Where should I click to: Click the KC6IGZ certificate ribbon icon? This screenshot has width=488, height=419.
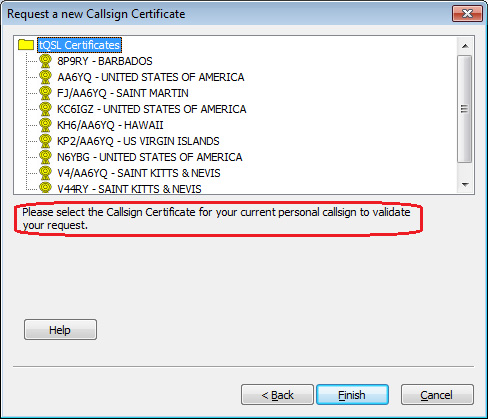click(x=45, y=109)
